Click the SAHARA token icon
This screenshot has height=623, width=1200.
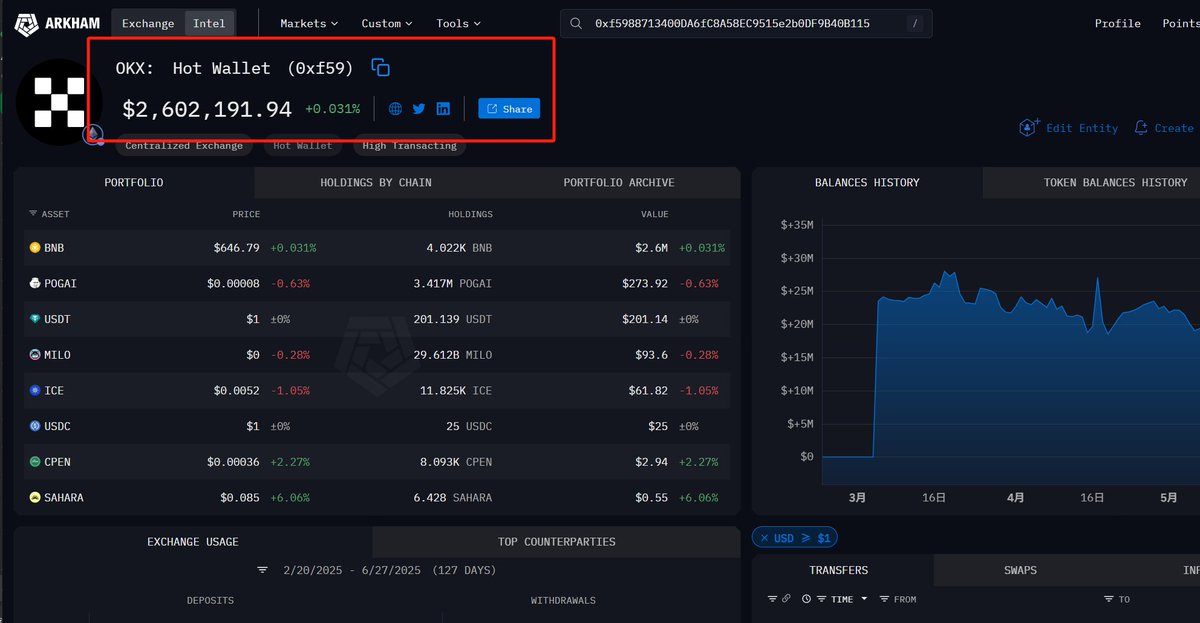tap(35, 497)
